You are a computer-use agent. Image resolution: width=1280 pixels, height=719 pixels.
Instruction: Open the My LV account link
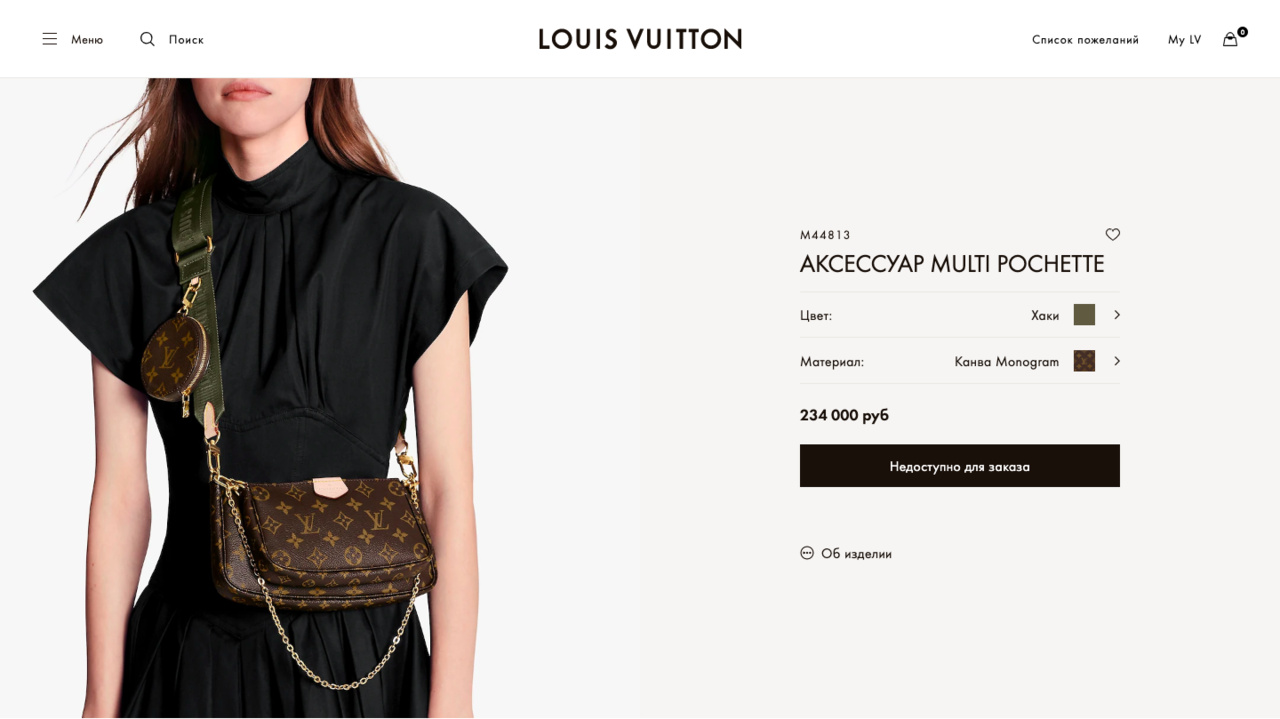point(1184,39)
